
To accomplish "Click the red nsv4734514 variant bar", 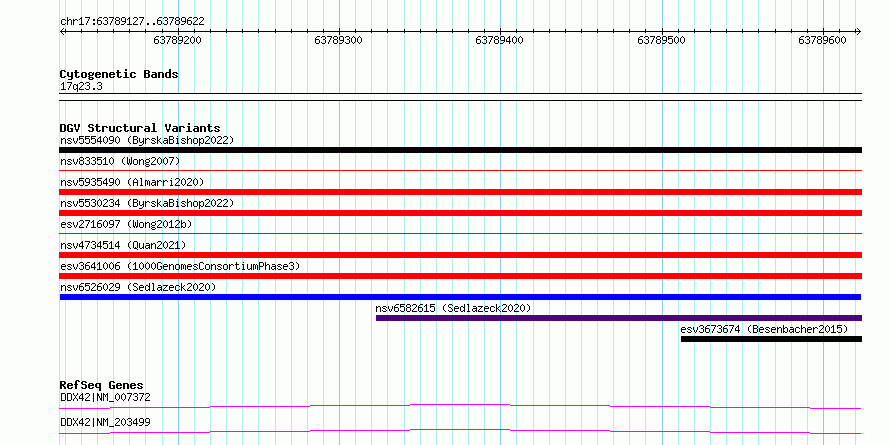I will point(460,255).
